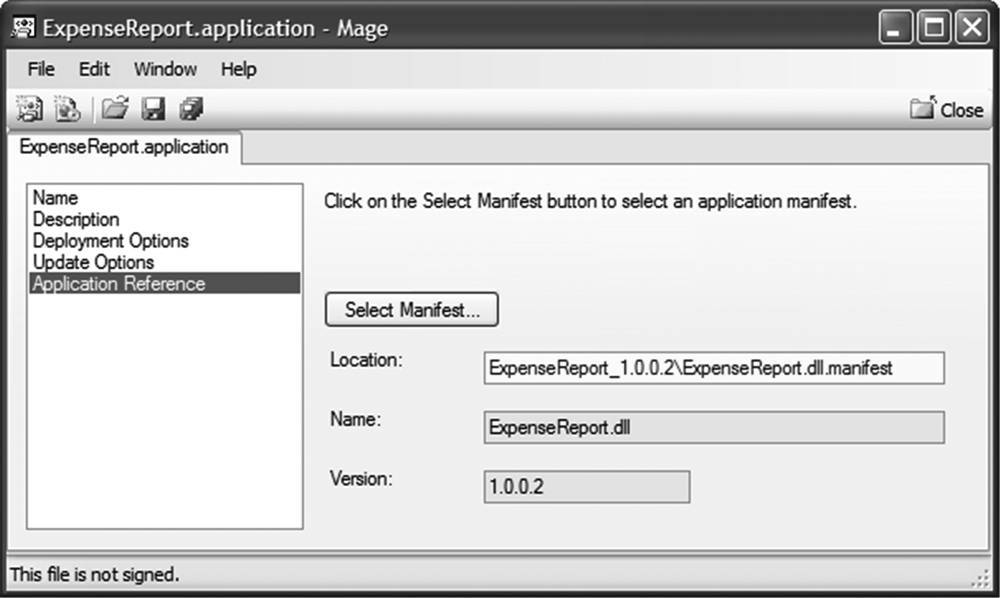Click the 'Version:' label

[361, 479]
